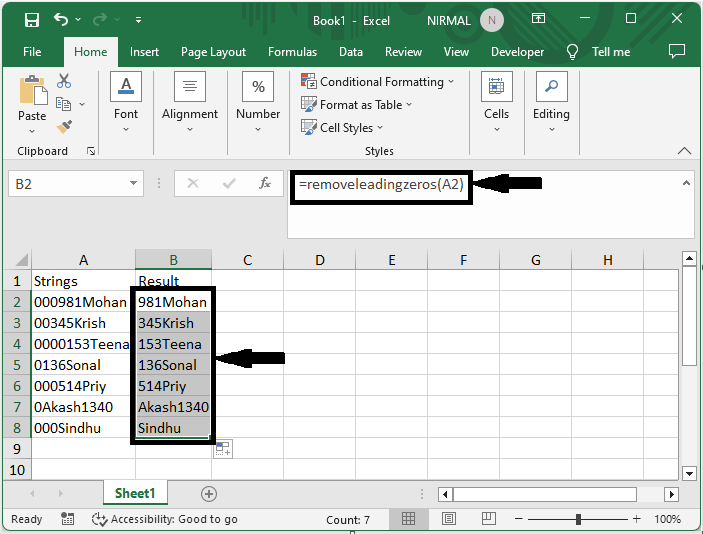This screenshot has height=534, width=703.
Task: Confirm entry with the checkmark icon
Action: [229, 183]
